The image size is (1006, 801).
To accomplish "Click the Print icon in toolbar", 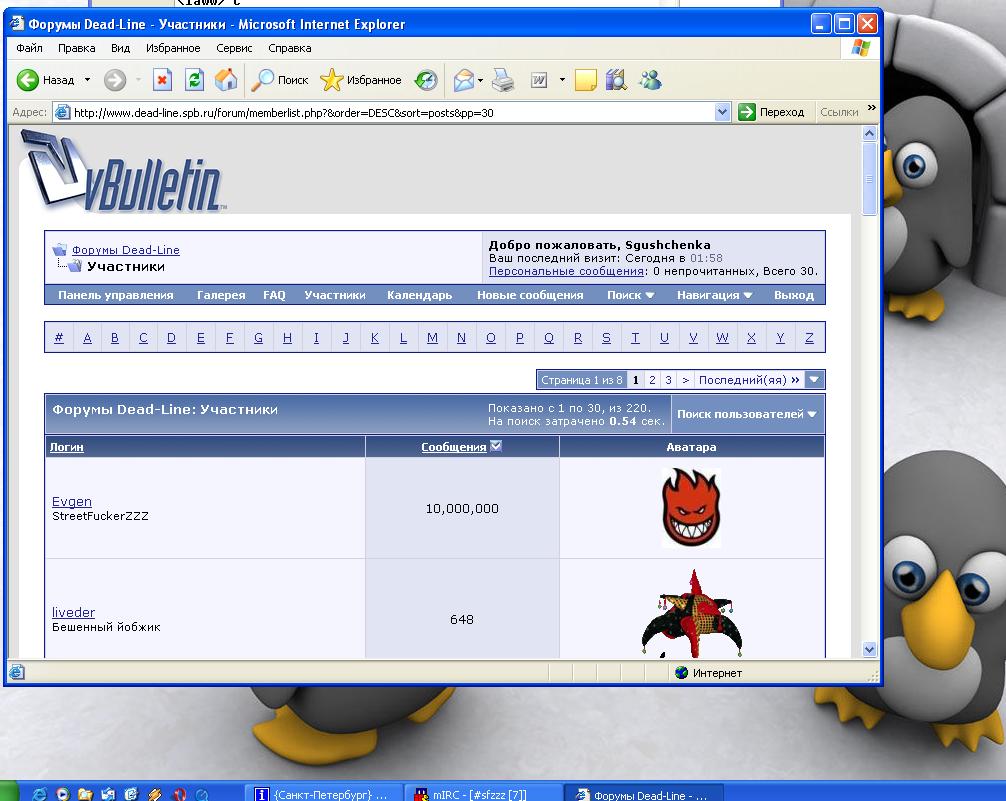I will (503, 80).
